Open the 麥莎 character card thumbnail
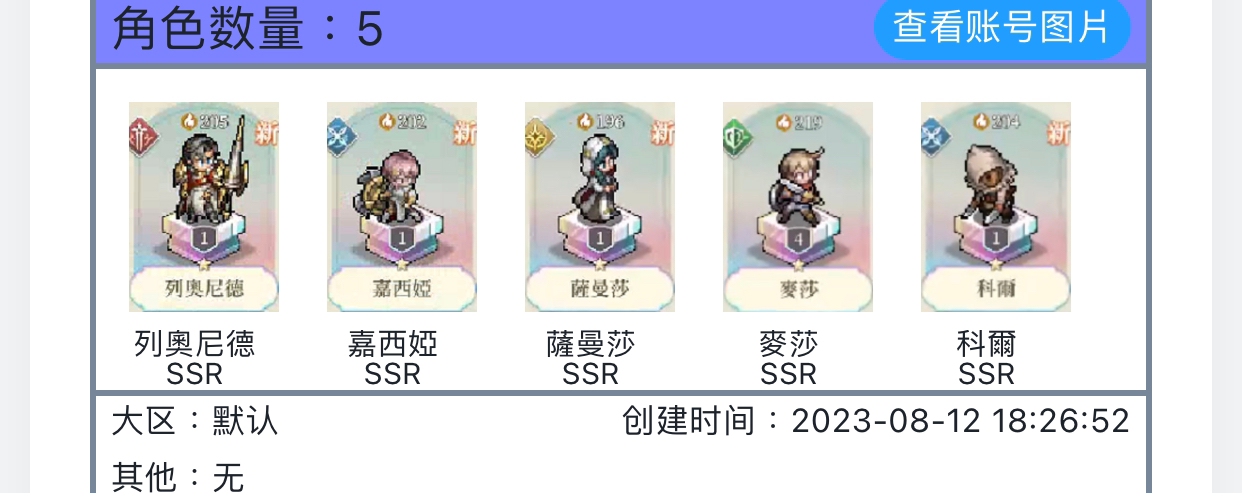The width and height of the screenshot is (1242, 493). pos(798,207)
